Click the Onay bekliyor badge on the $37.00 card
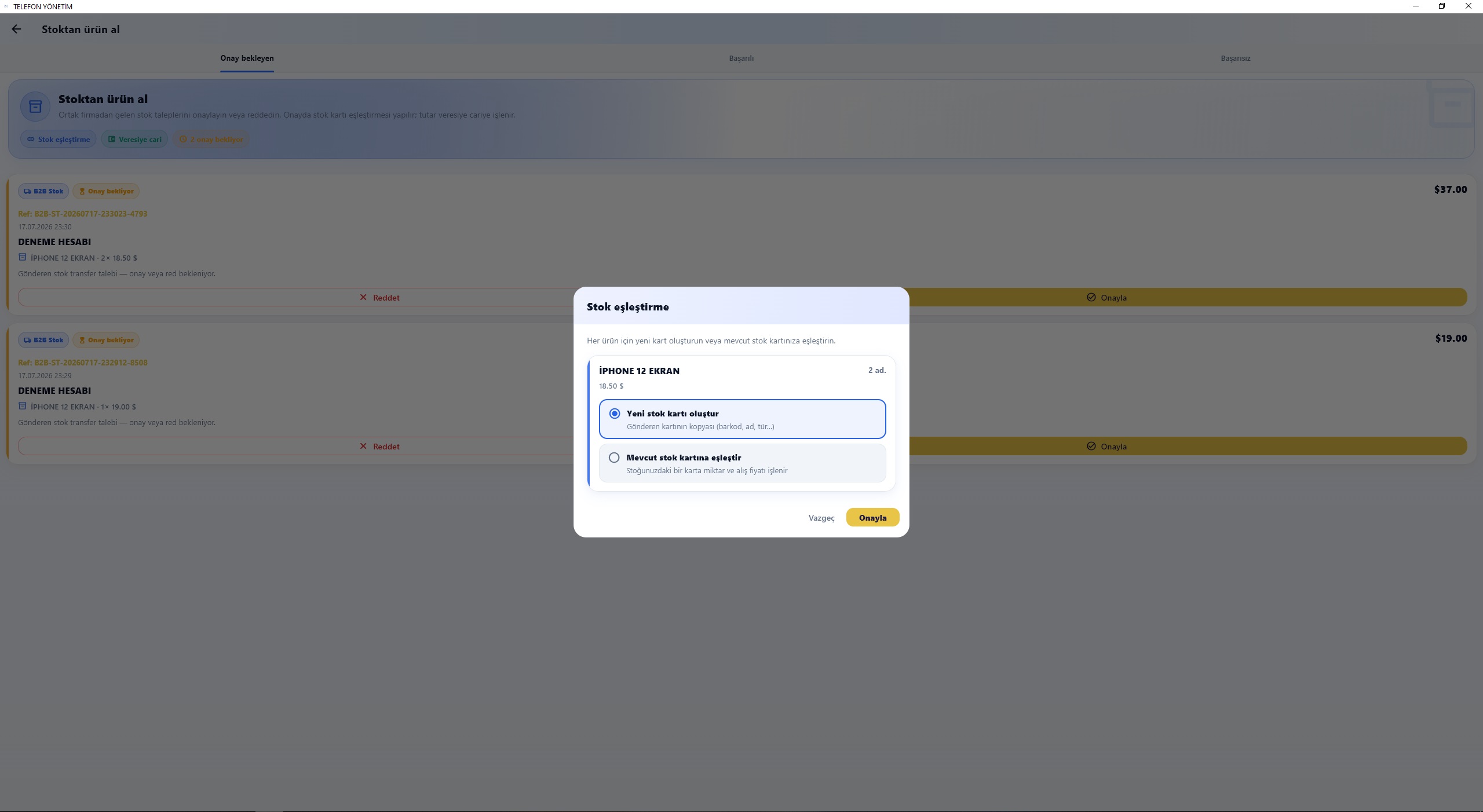The height and width of the screenshot is (812, 1483). tap(106, 191)
